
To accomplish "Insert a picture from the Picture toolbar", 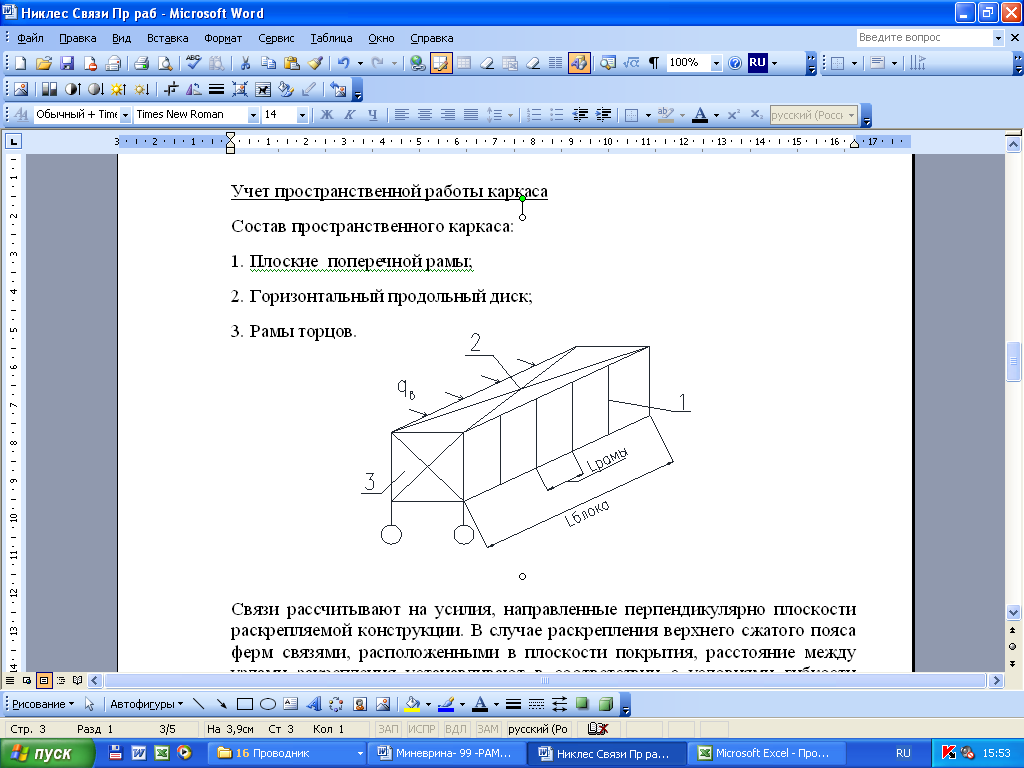I will click(x=21, y=89).
